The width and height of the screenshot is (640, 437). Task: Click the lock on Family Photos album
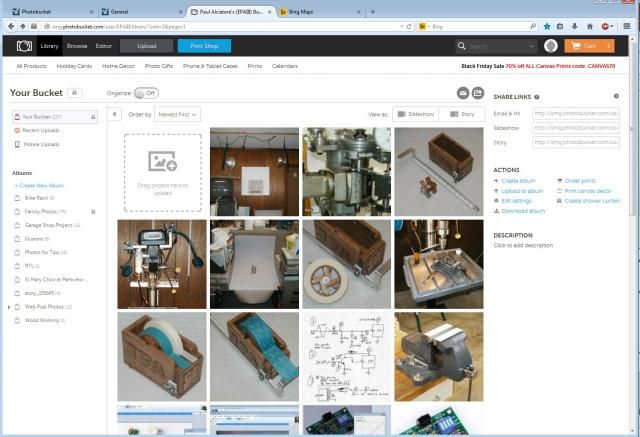click(93, 212)
